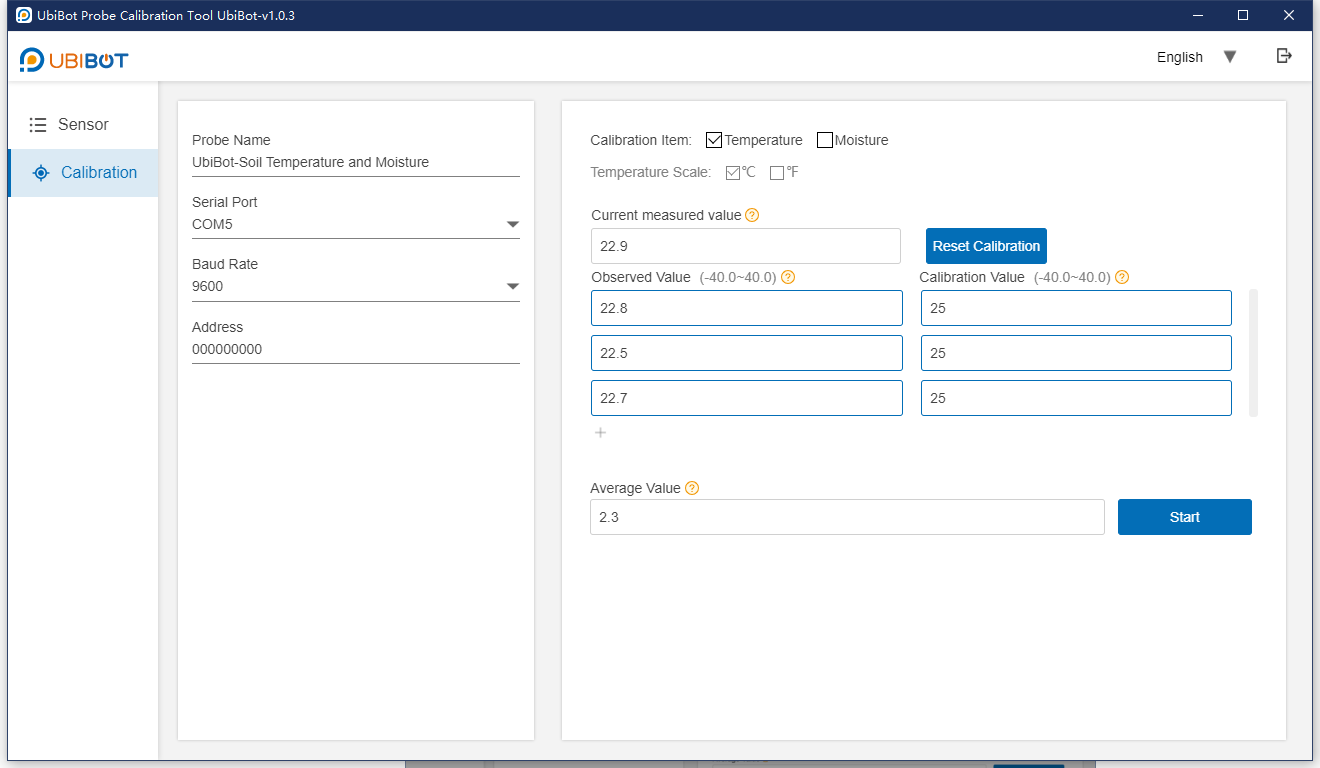Image resolution: width=1320 pixels, height=768 pixels.
Task: Add a calibration row with plus icon
Action: coord(601,433)
